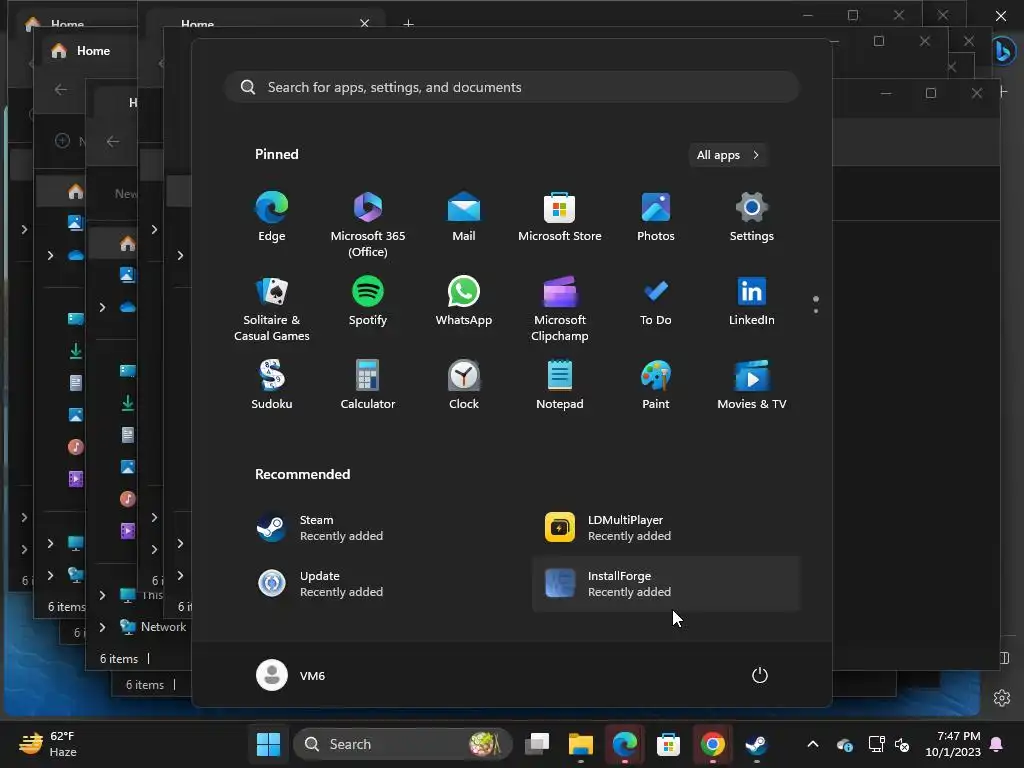Open settings gear at right edge
Image resolution: width=1024 pixels, height=768 pixels.
point(1002,697)
